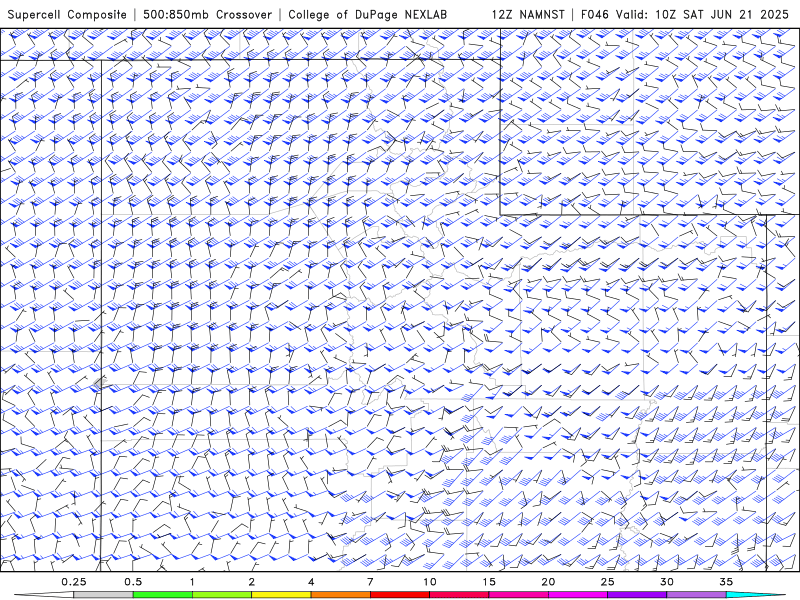800x600 pixels.
Task: Click the '1' legend value label
Action: [x=192, y=582]
